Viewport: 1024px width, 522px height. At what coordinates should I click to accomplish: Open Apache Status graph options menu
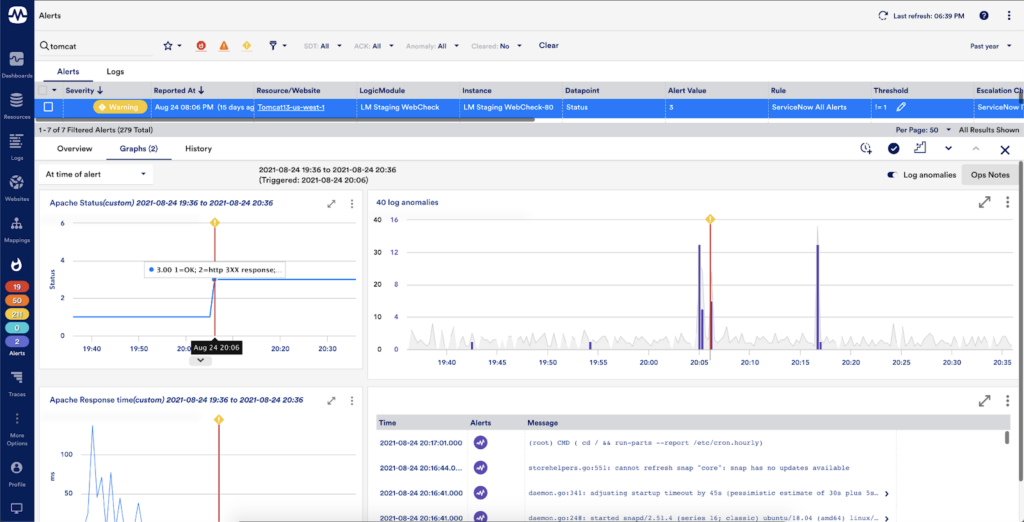(x=352, y=204)
